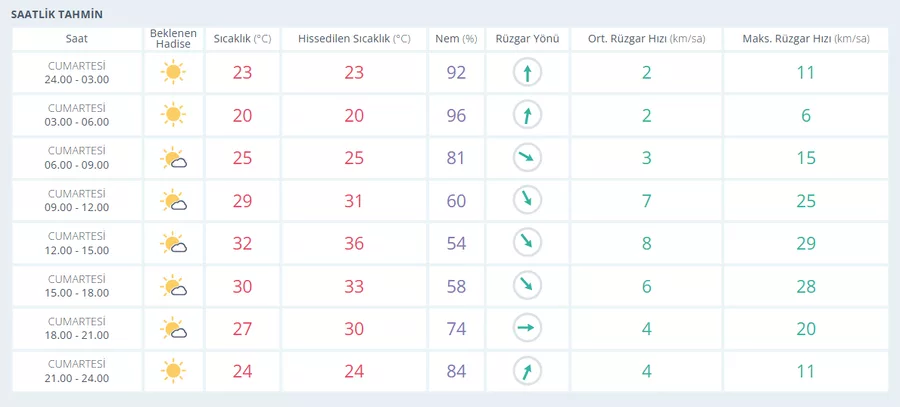Select the Beklenen Hadise column header
900x407 pixels.
[173, 39]
